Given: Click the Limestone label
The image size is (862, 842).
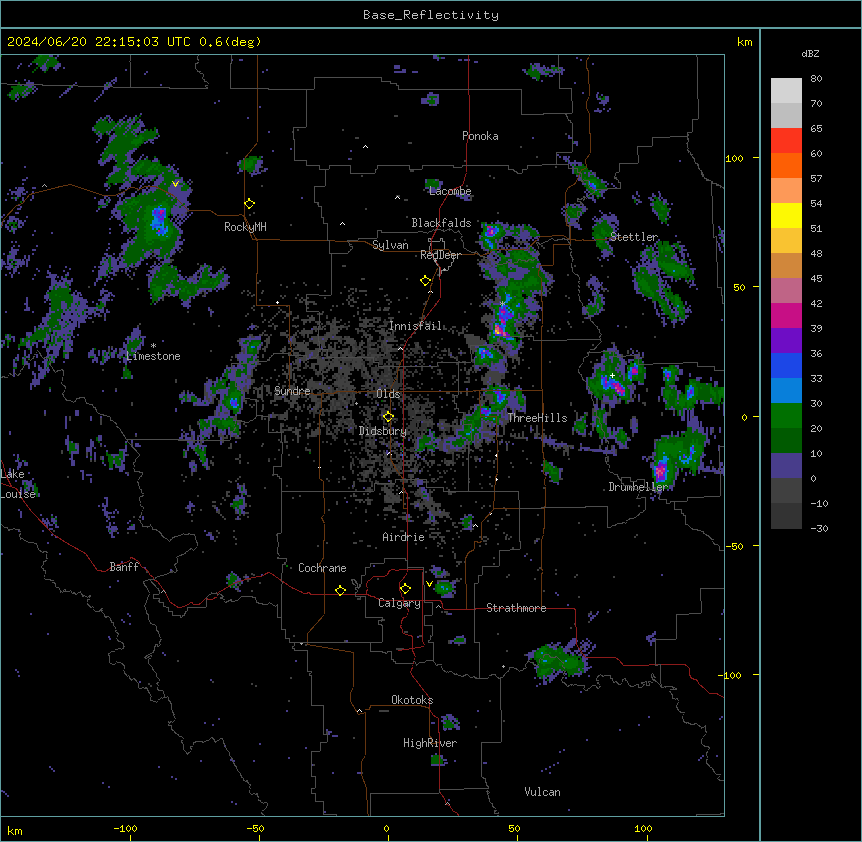Looking at the screenshot, I should [153, 356].
